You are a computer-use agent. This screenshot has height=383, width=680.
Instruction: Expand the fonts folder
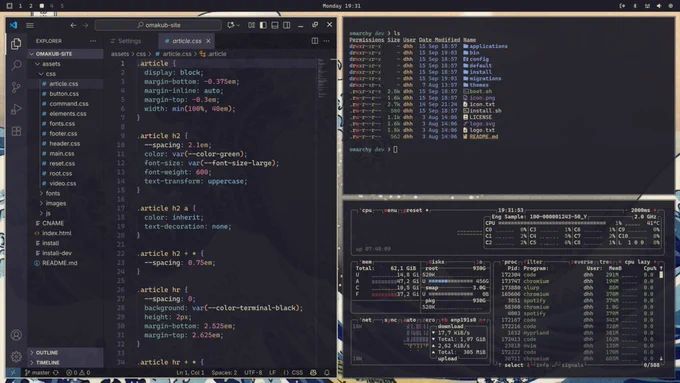click(53, 193)
